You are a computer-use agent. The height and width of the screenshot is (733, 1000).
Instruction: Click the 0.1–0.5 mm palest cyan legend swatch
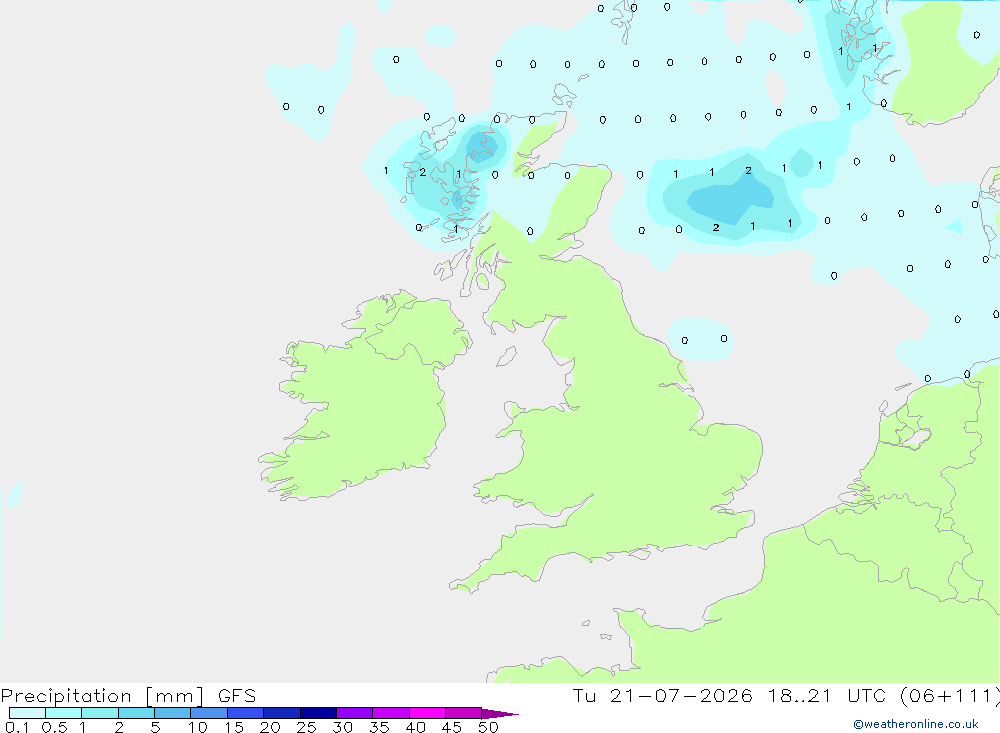27,713
